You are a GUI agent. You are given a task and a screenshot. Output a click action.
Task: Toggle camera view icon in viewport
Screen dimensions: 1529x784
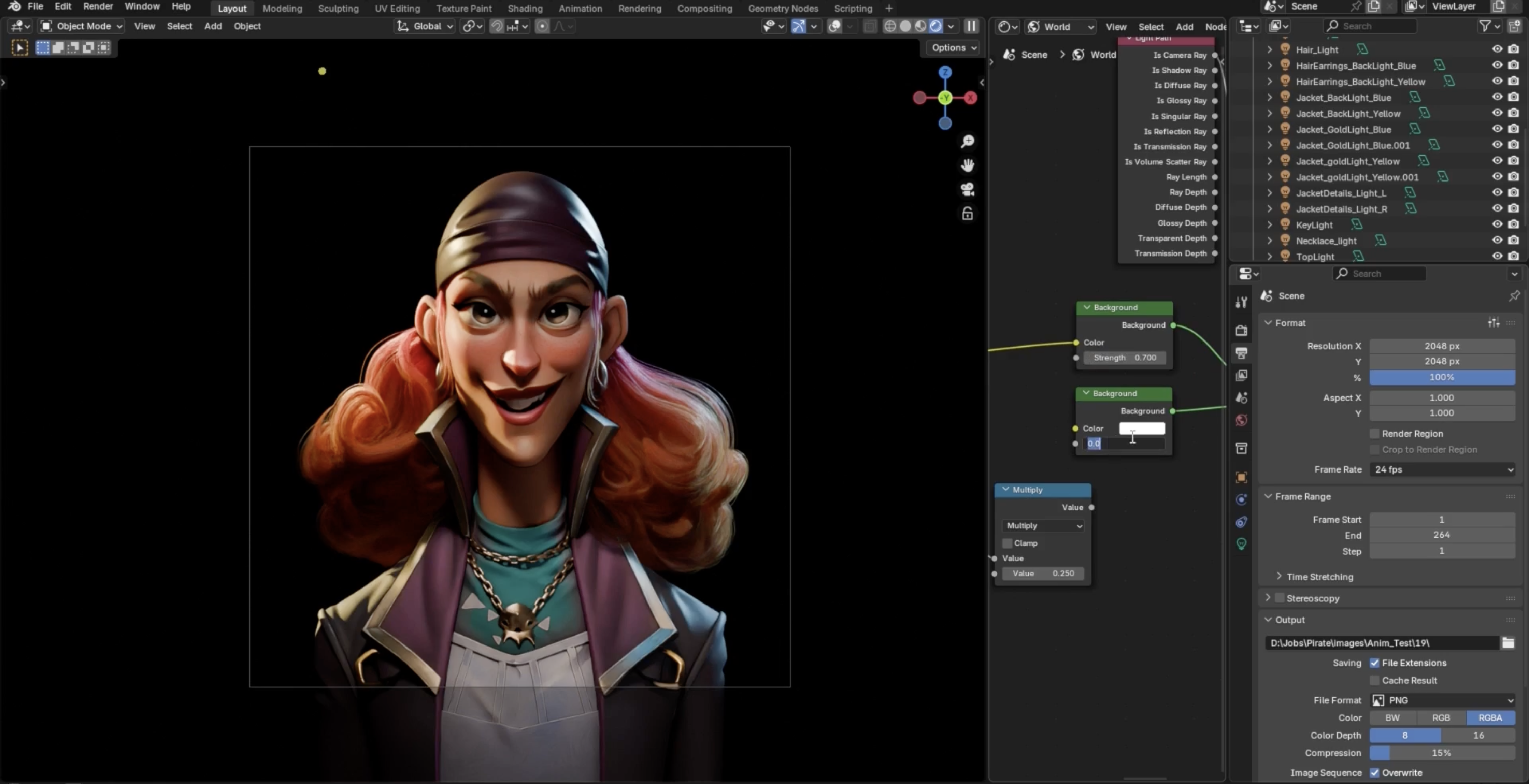968,189
